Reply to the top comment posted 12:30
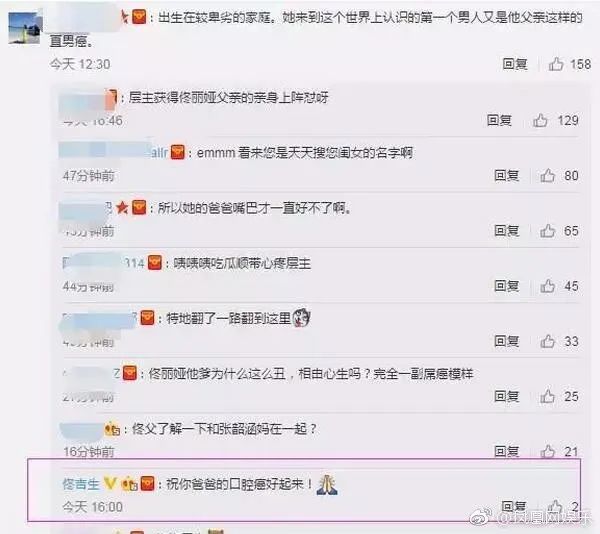600x534 pixels. pos(515,64)
